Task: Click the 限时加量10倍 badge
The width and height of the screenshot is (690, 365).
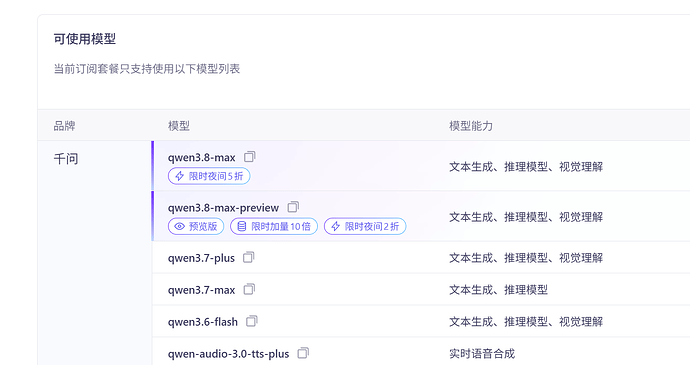Action: pyautogui.click(x=274, y=226)
